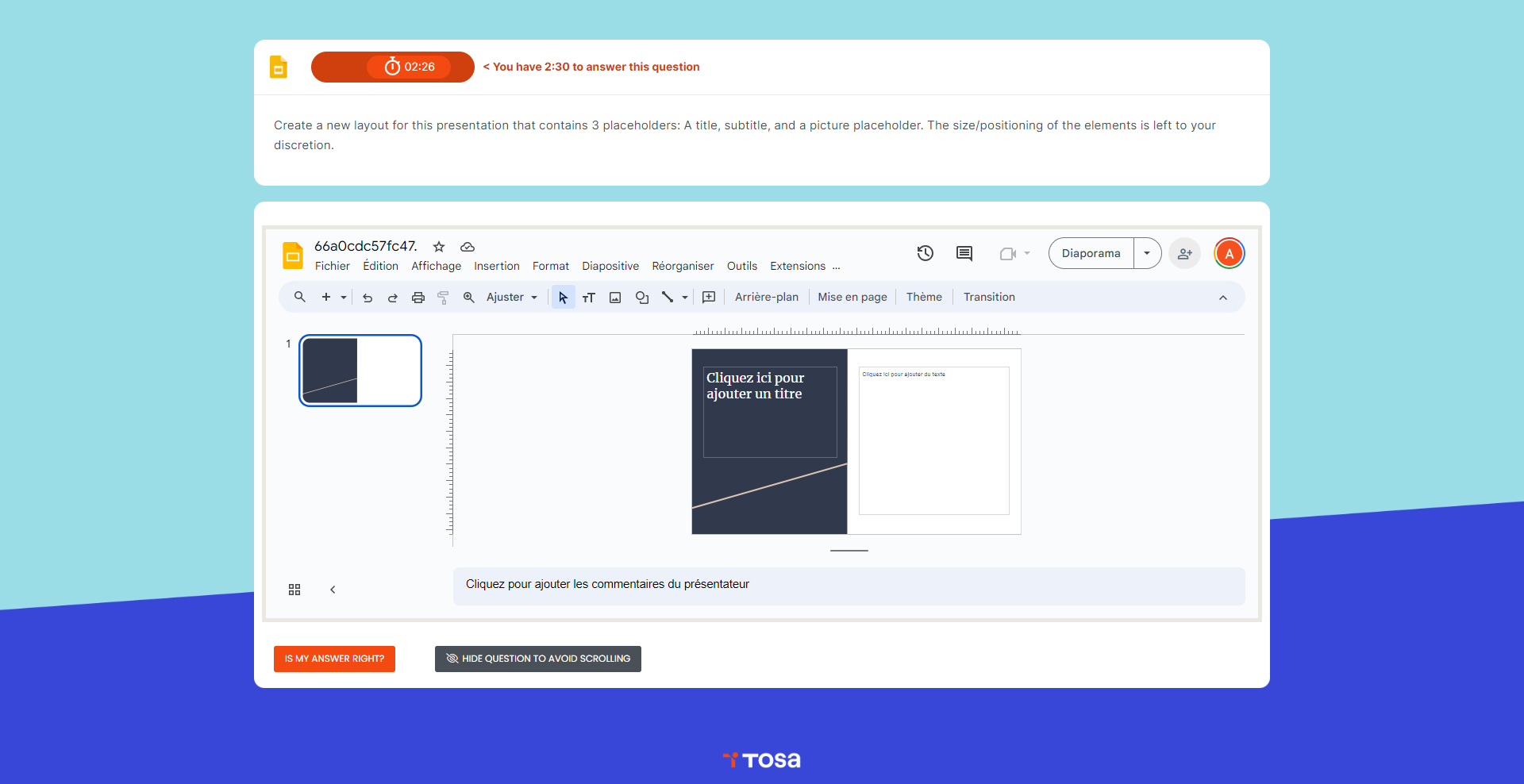Click the insert image icon

[615, 298]
